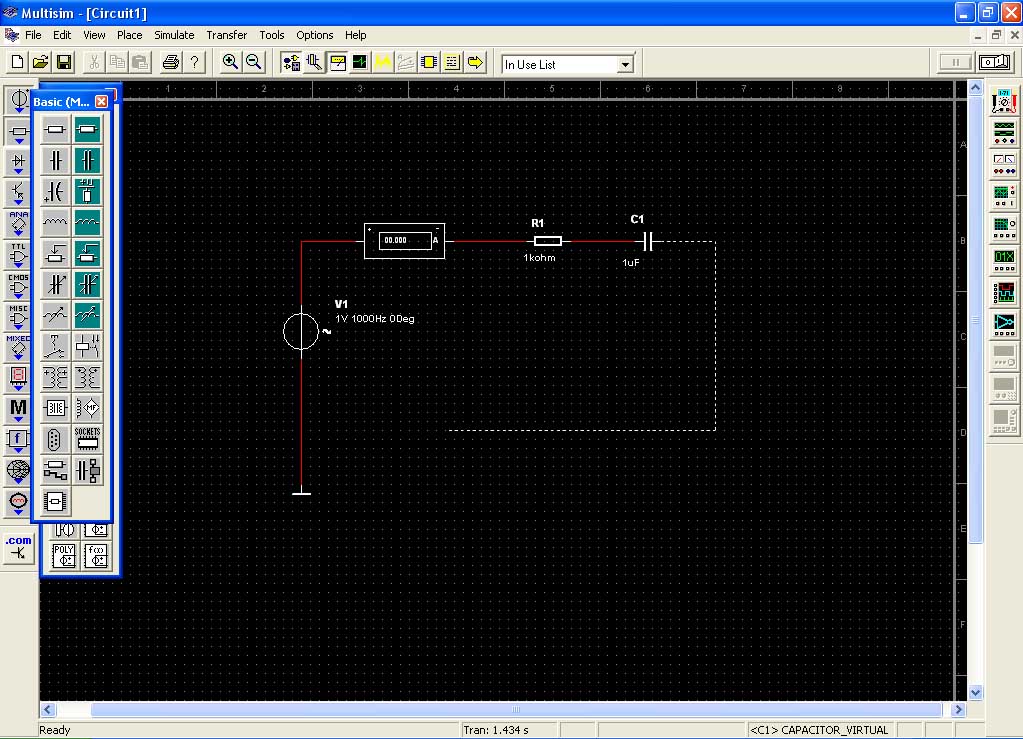Toggle the pause simulation button
1023x739 pixels.
tap(955, 63)
